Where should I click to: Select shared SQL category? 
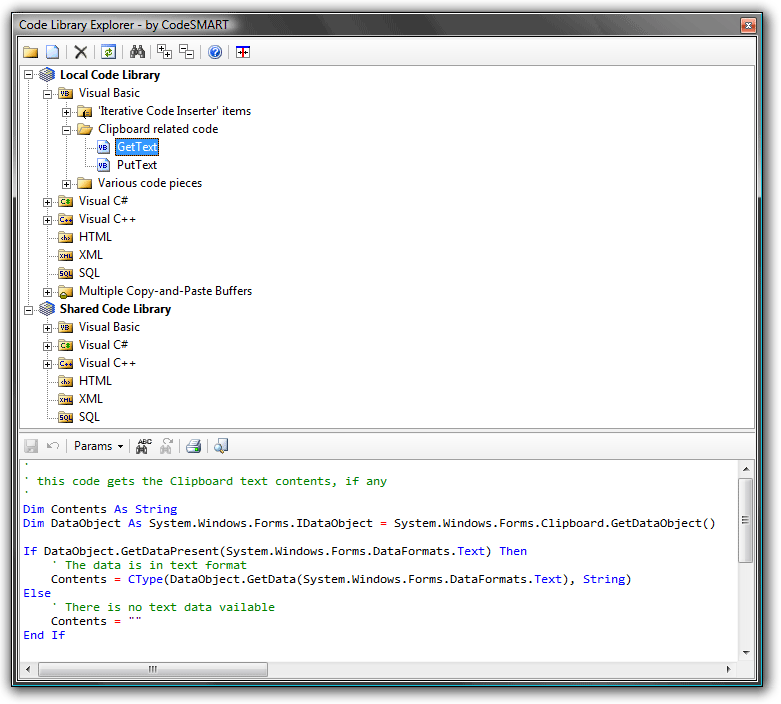(89, 417)
